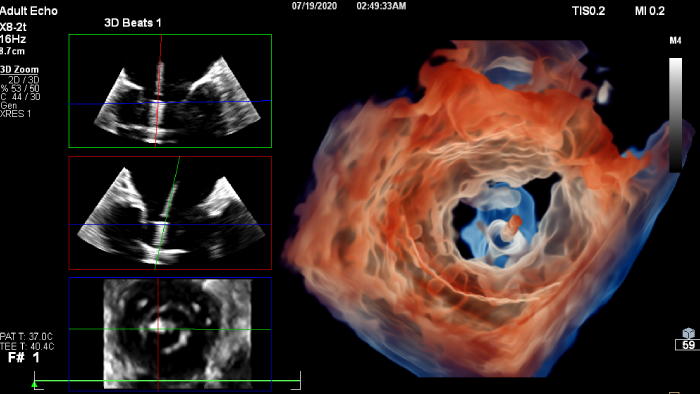This screenshot has width=700, height=394.
Task: Click the '07/19/2020' date text
Action: point(314,6)
